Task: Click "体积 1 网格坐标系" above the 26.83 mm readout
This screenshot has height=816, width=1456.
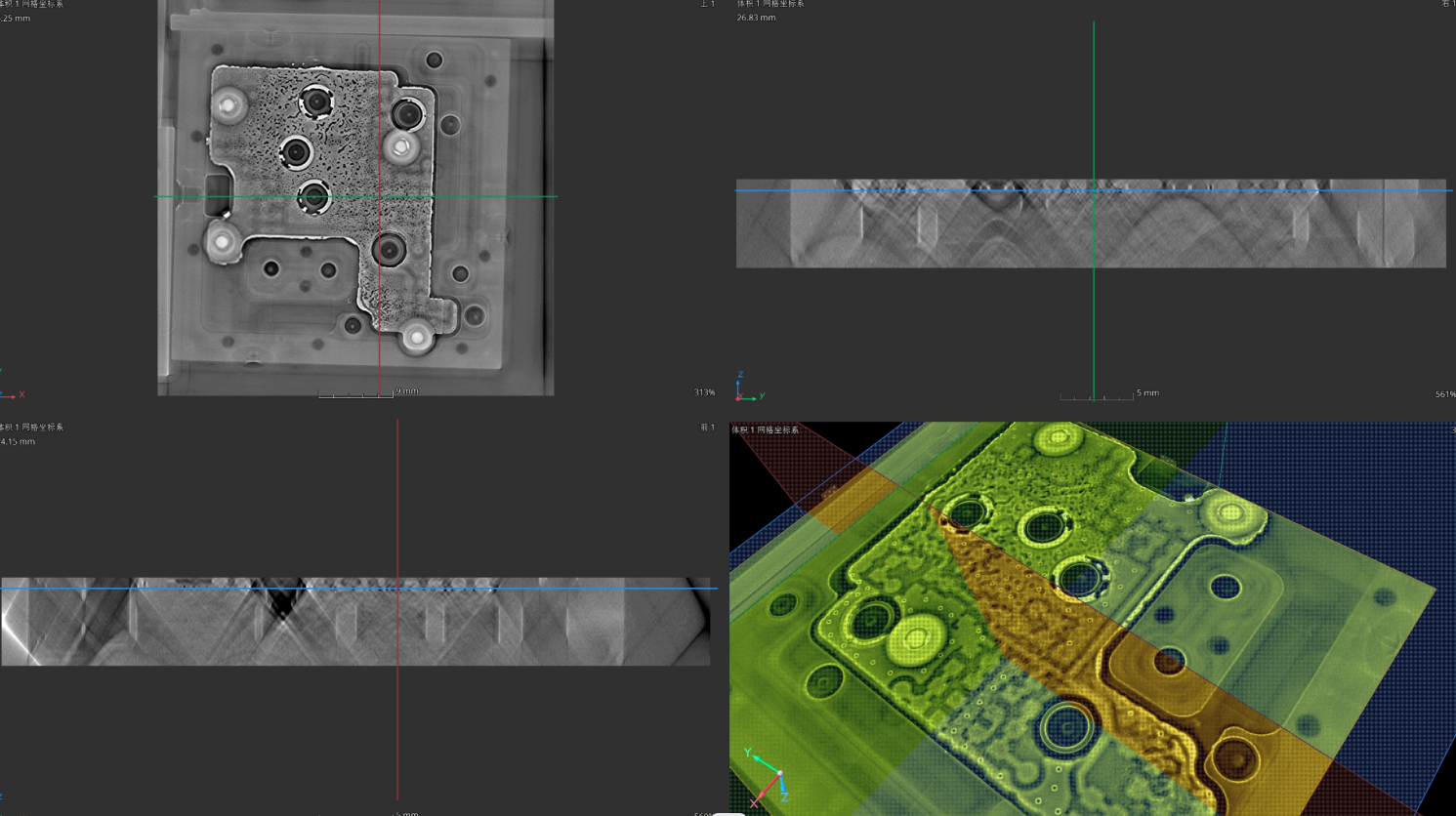Action: (x=770, y=4)
